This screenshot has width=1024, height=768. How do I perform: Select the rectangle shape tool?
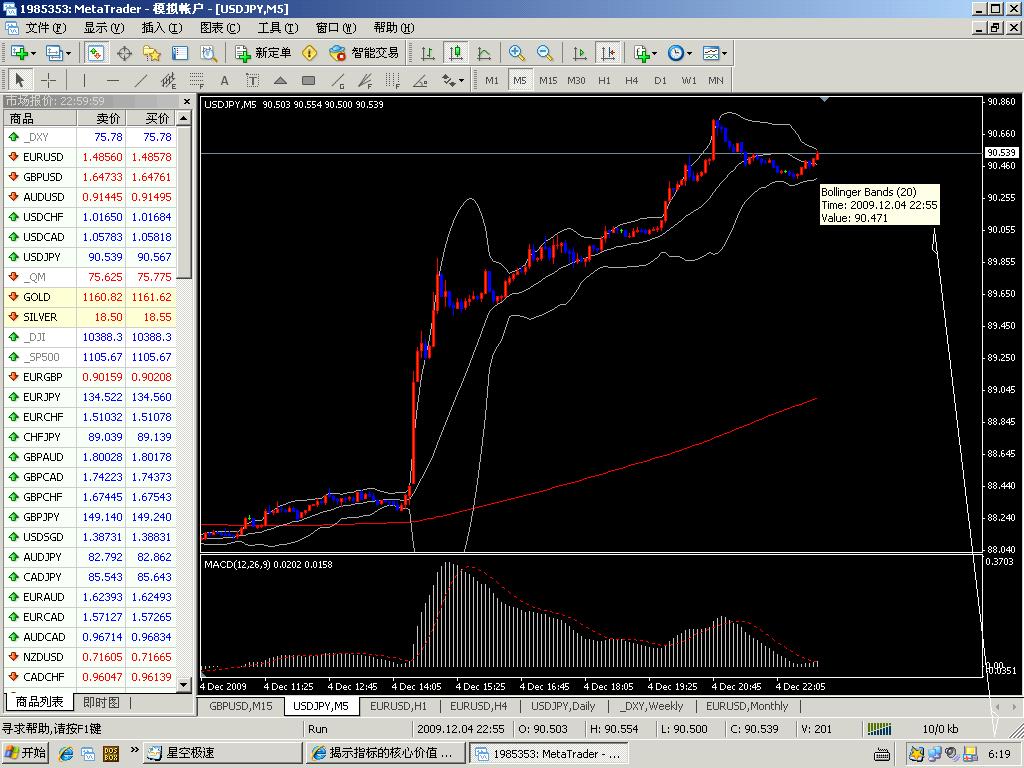(308, 80)
